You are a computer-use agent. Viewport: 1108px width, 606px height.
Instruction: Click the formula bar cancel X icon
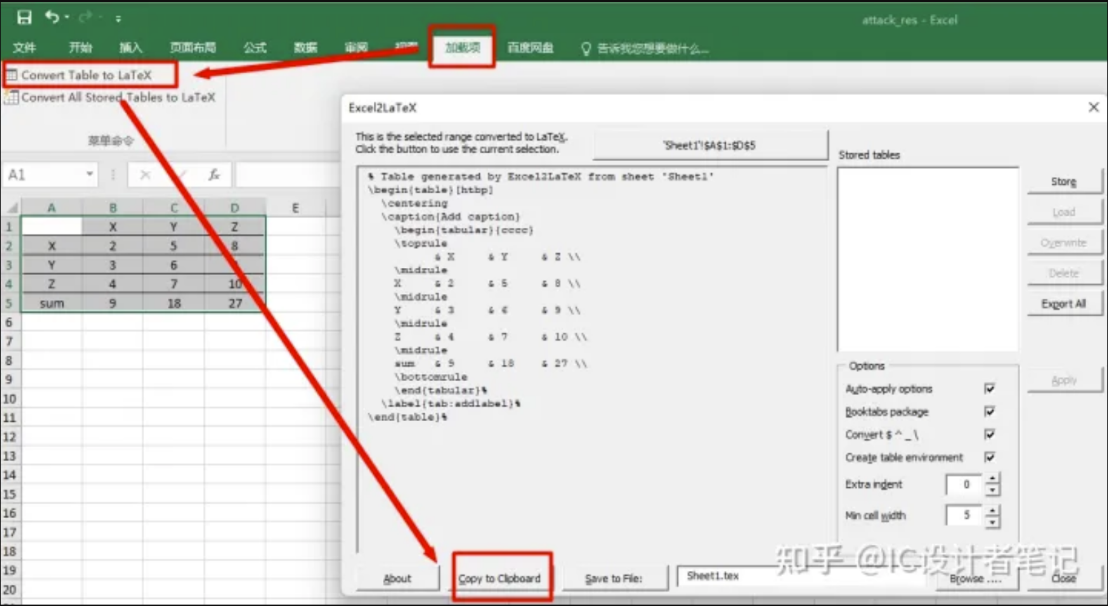pyautogui.click(x=146, y=175)
